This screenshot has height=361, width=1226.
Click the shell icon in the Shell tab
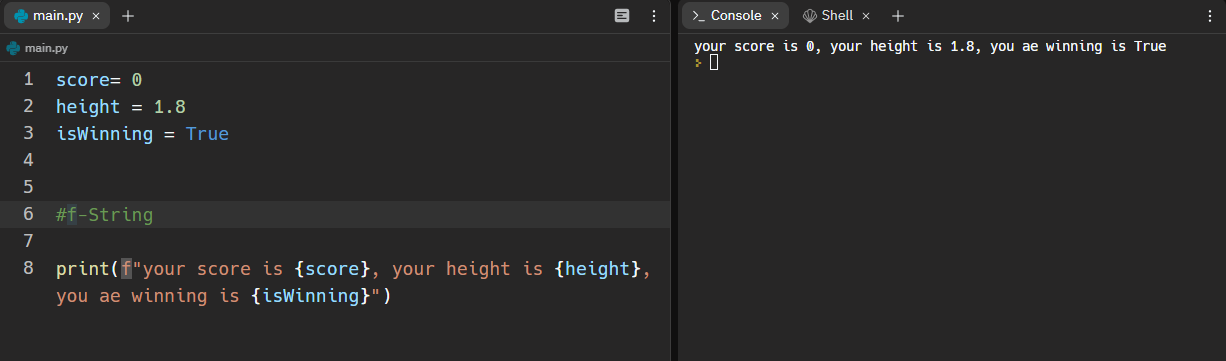click(810, 16)
